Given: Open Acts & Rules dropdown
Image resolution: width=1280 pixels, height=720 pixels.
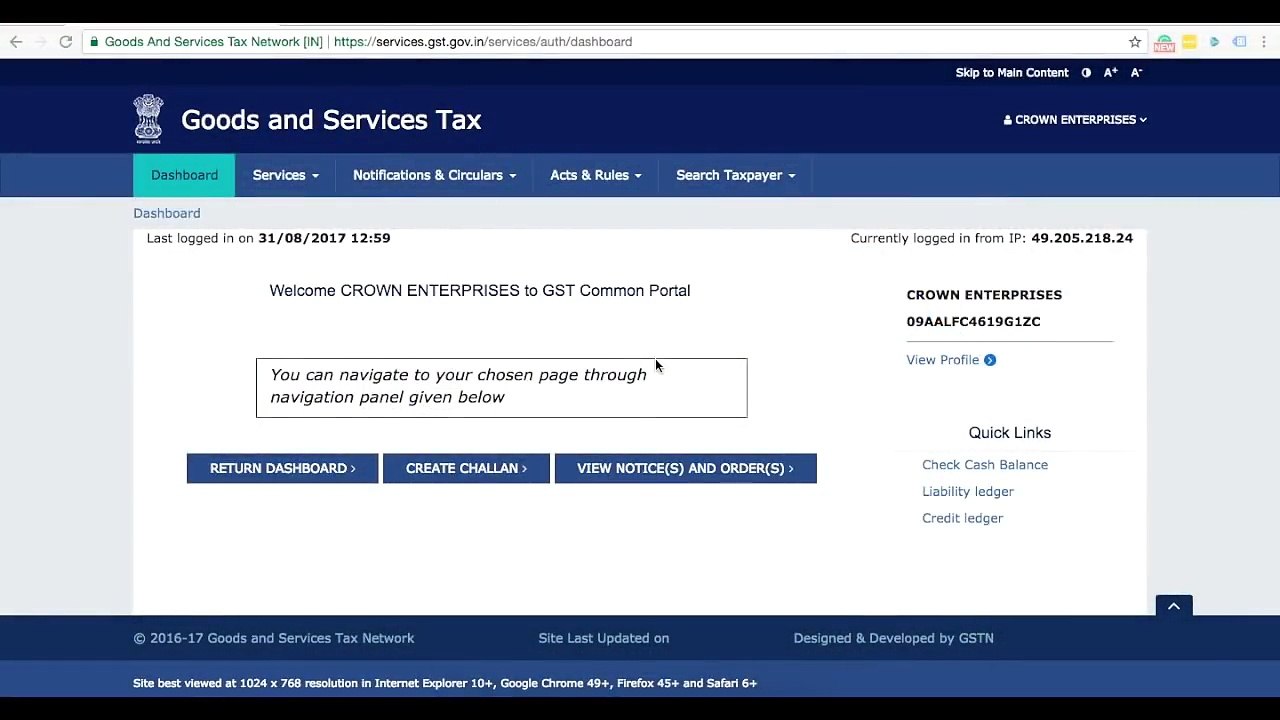Looking at the screenshot, I should point(596,175).
